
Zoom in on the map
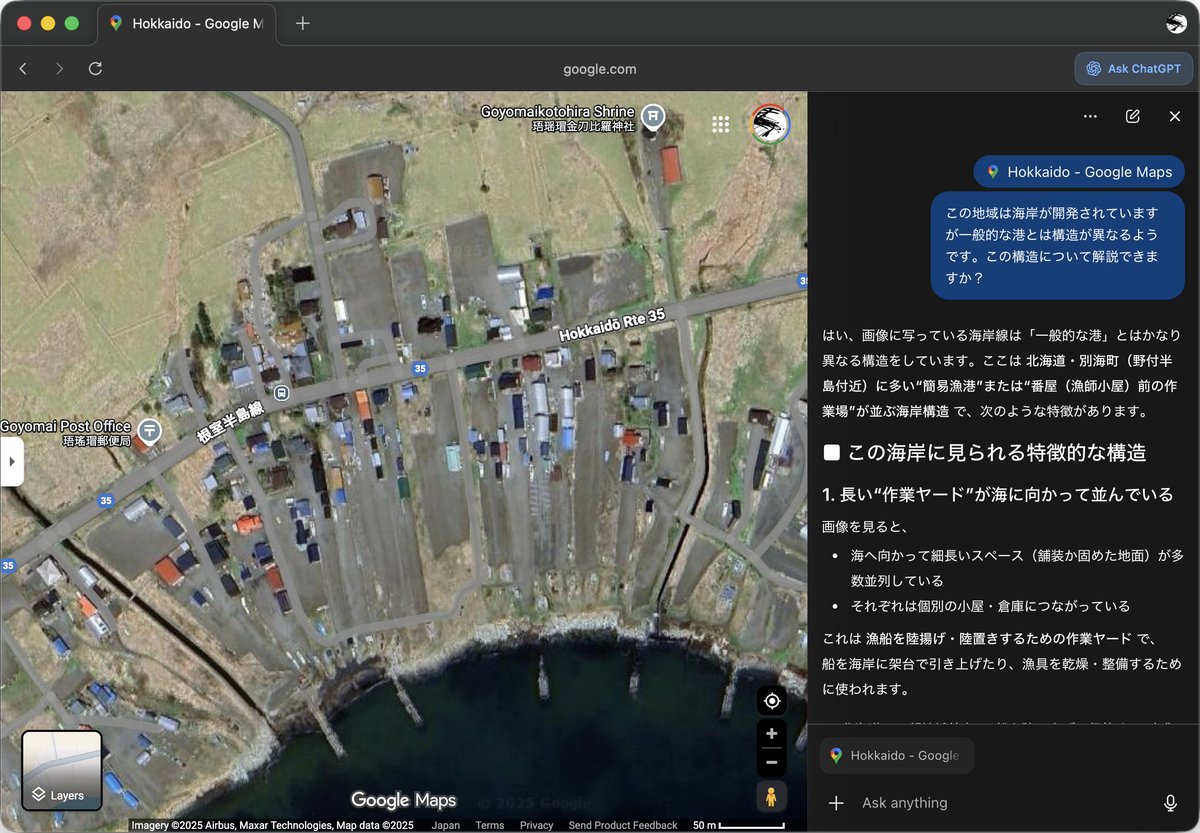[x=771, y=734]
